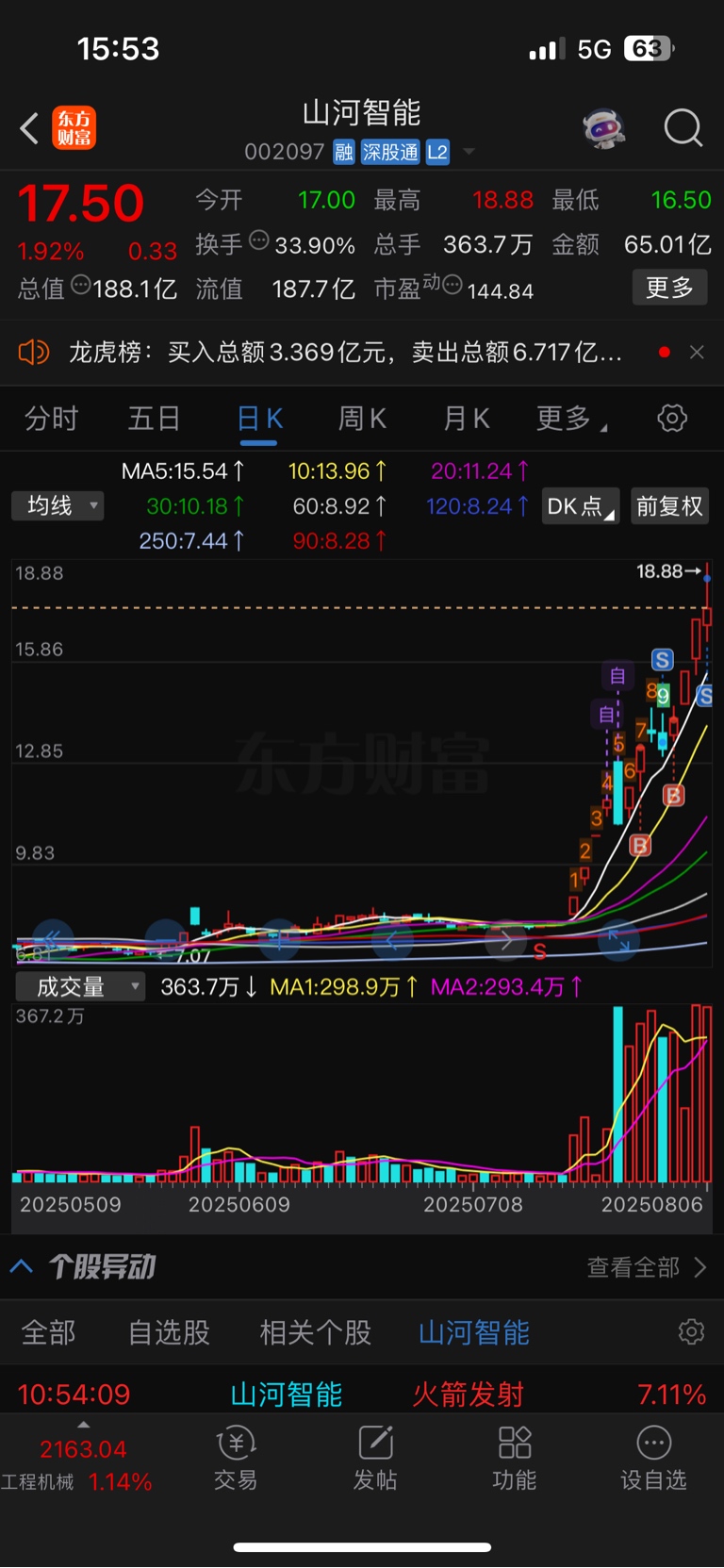This screenshot has height=1568, width=724.
Task: Open the 成交量 sub-indicator dropdown
Action: 80,986
